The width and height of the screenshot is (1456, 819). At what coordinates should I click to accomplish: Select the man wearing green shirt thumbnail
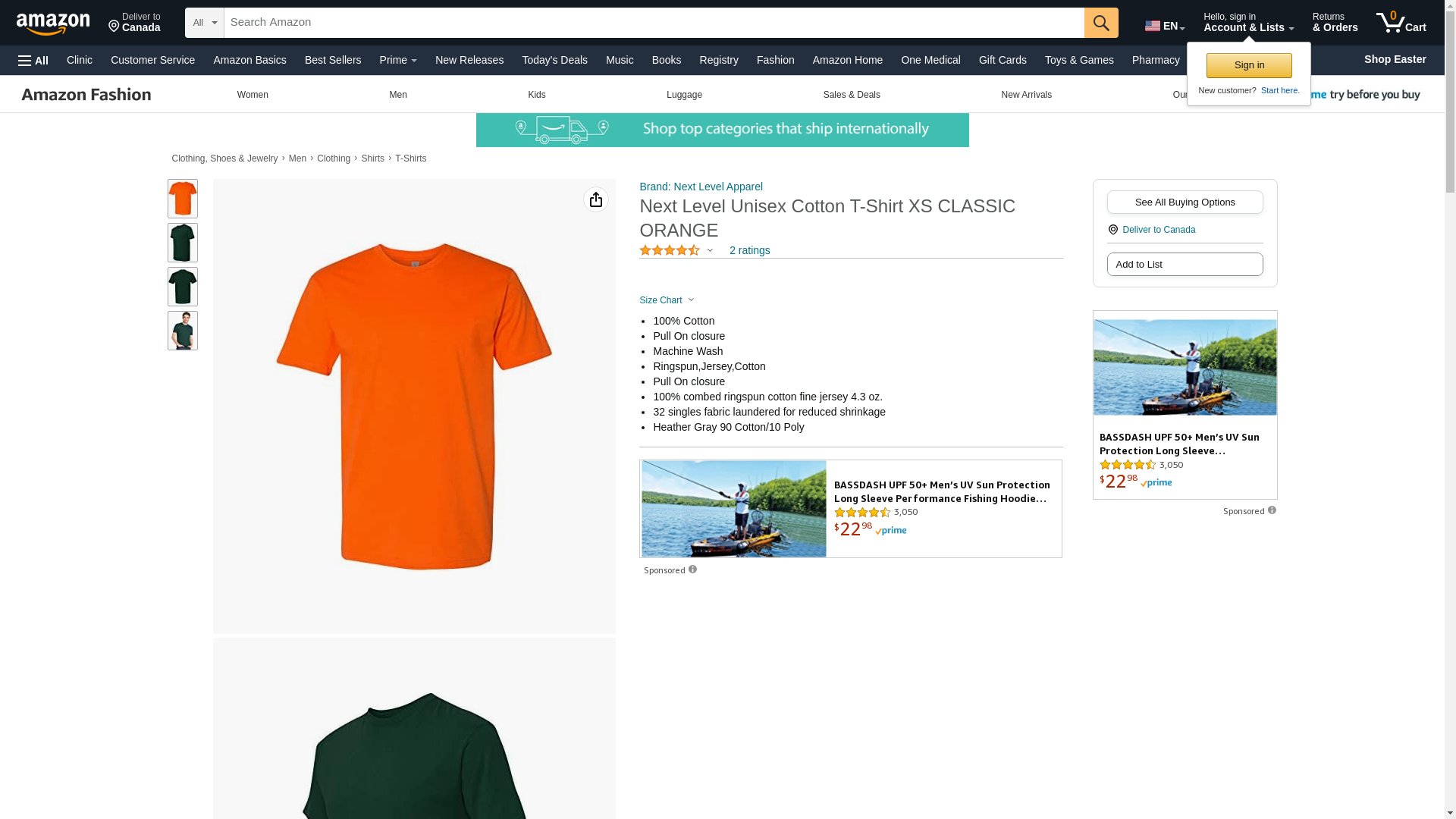(182, 331)
